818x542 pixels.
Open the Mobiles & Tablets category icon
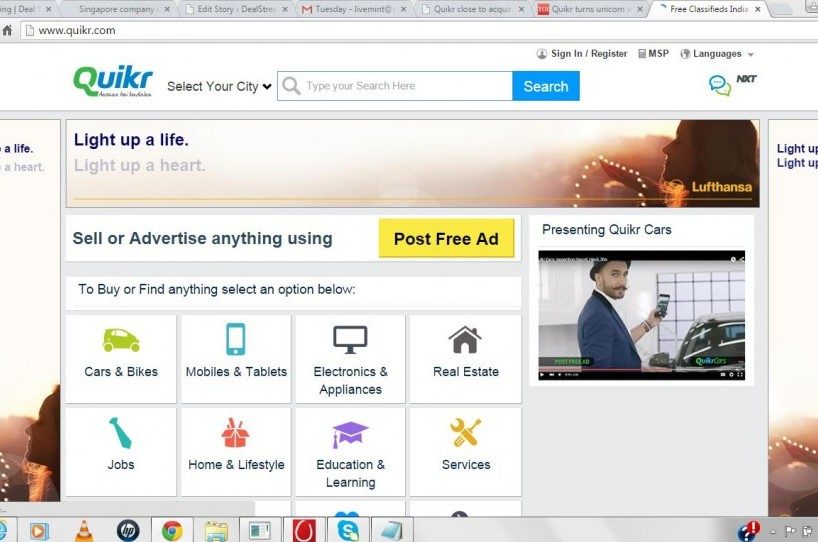[x=236, y=340]
